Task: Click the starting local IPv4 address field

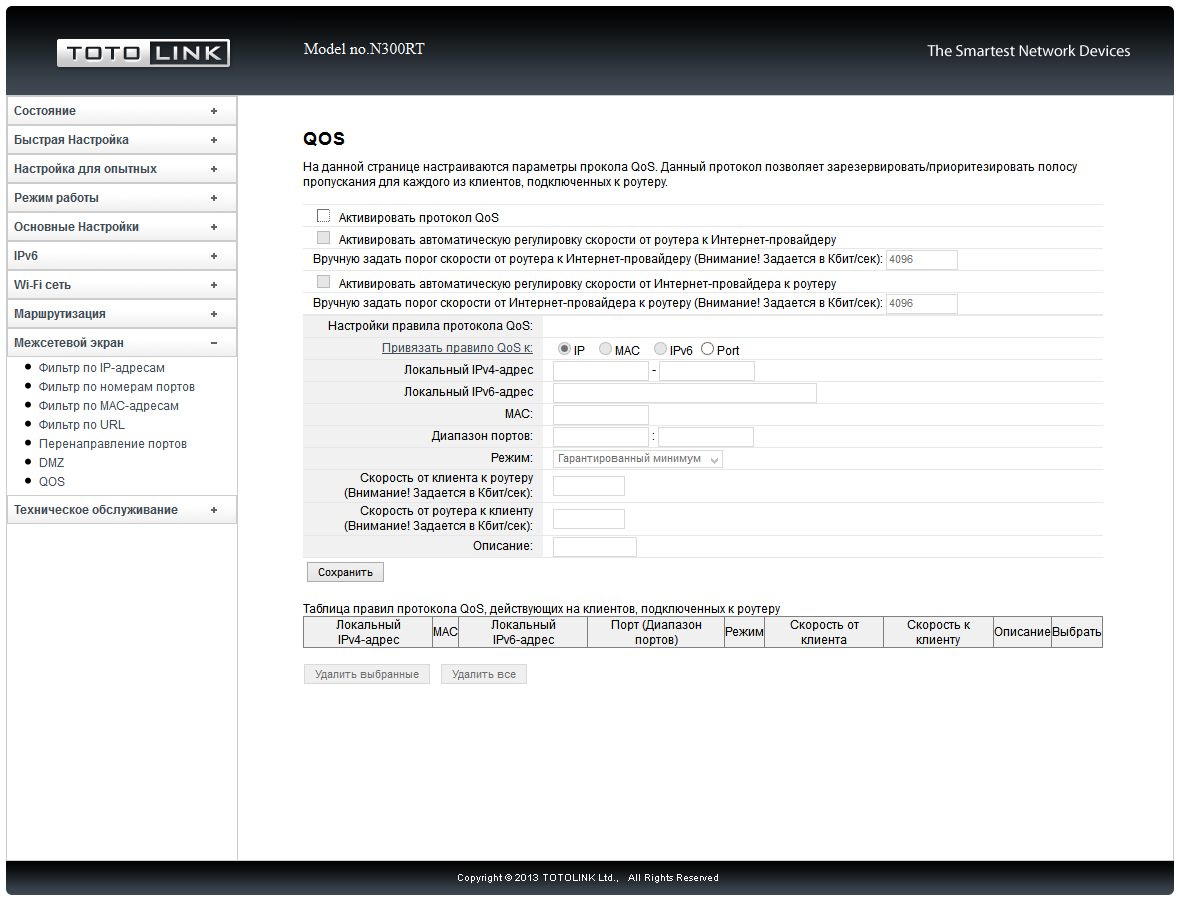Action: 601,371
